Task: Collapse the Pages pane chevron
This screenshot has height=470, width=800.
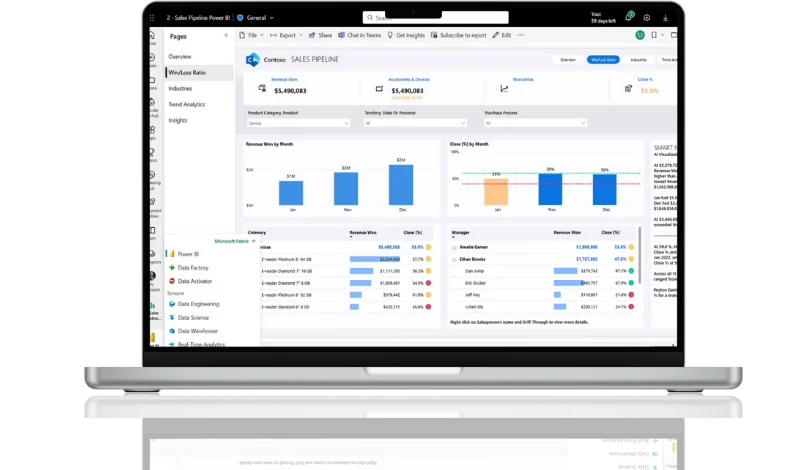Action: (226, 35)
